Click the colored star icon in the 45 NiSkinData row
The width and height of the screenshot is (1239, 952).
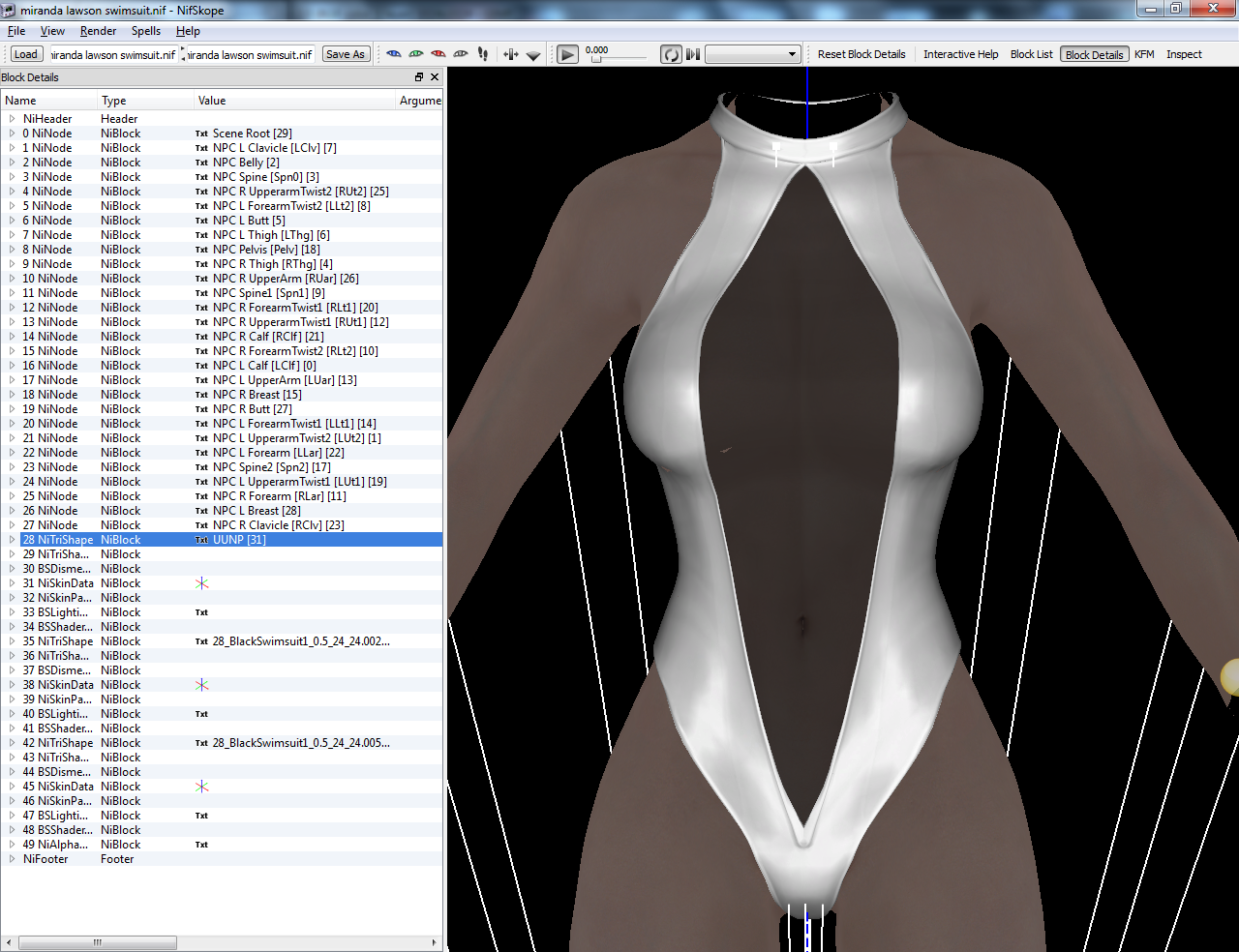pos(201,787)
